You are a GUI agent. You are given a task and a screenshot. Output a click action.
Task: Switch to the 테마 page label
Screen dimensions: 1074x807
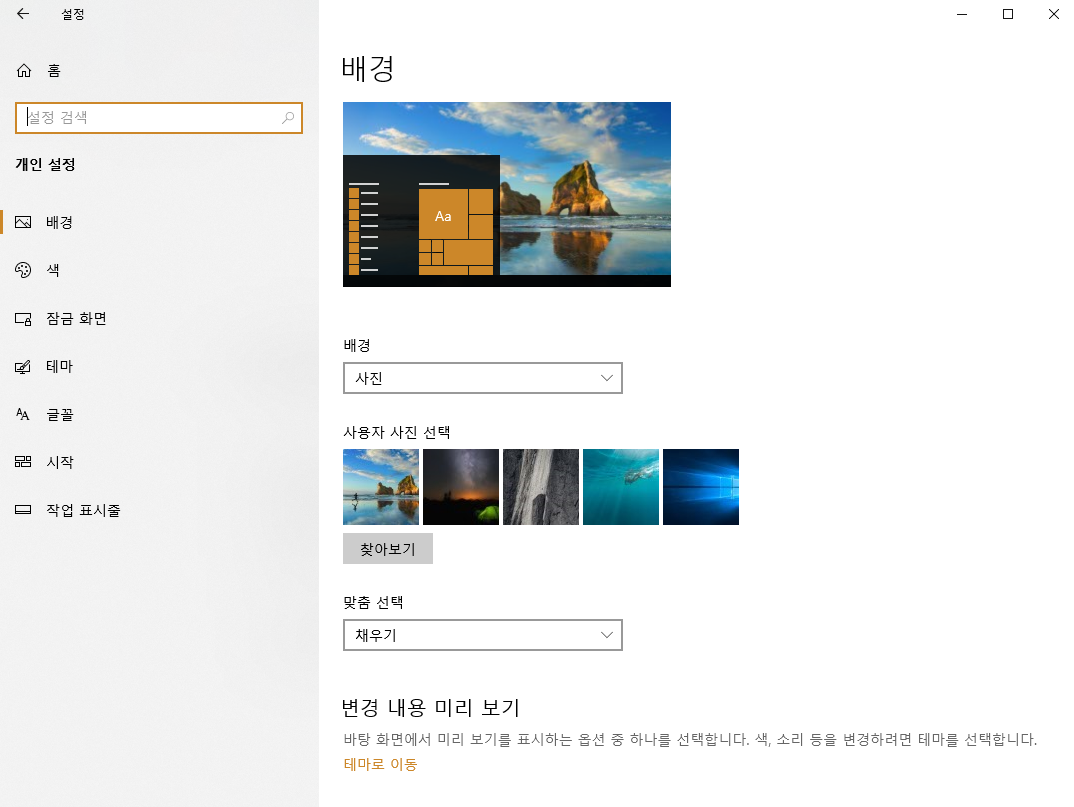point(60,367)
